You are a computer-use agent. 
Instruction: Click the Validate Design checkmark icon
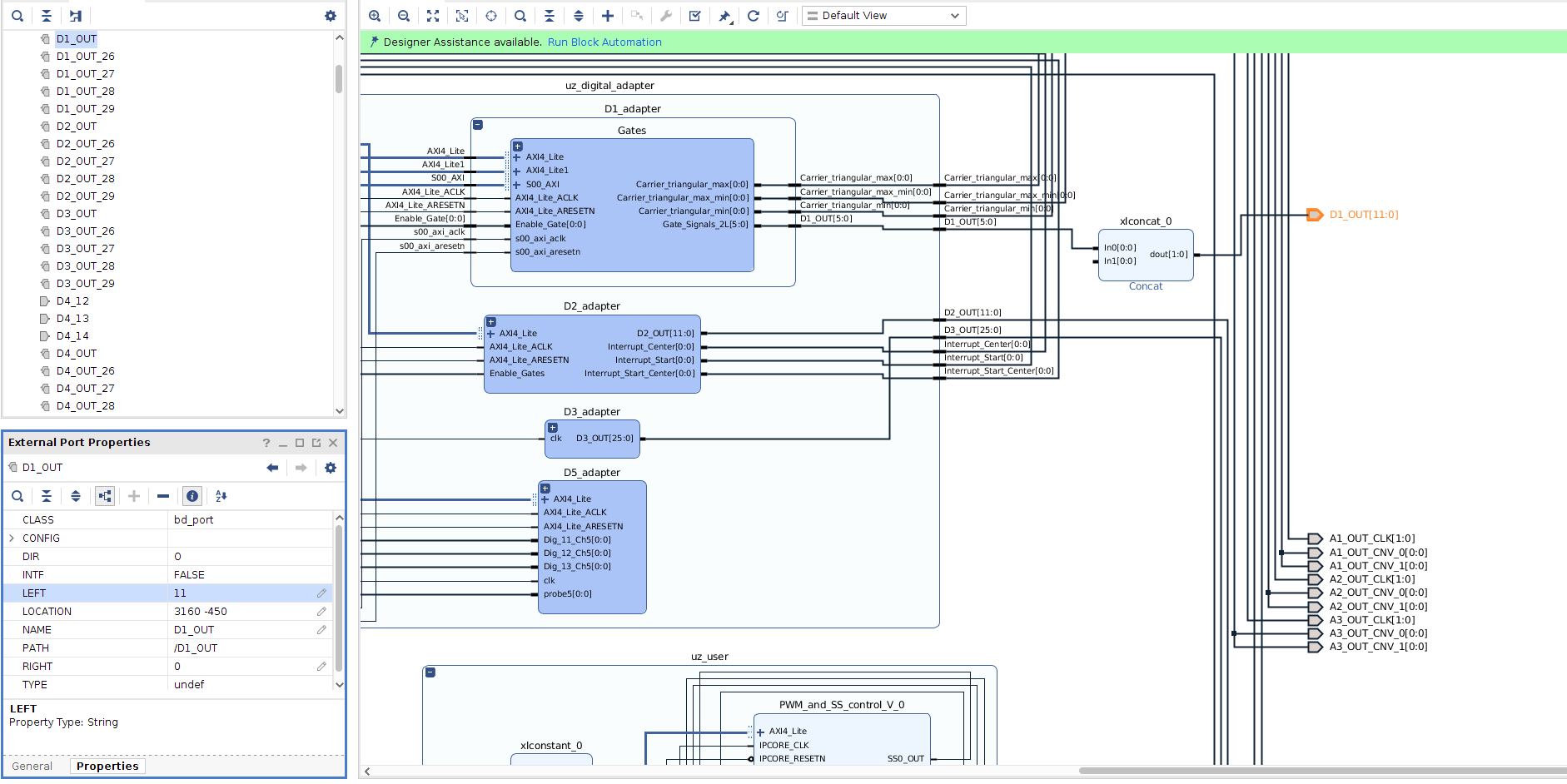tap(695, 16)
